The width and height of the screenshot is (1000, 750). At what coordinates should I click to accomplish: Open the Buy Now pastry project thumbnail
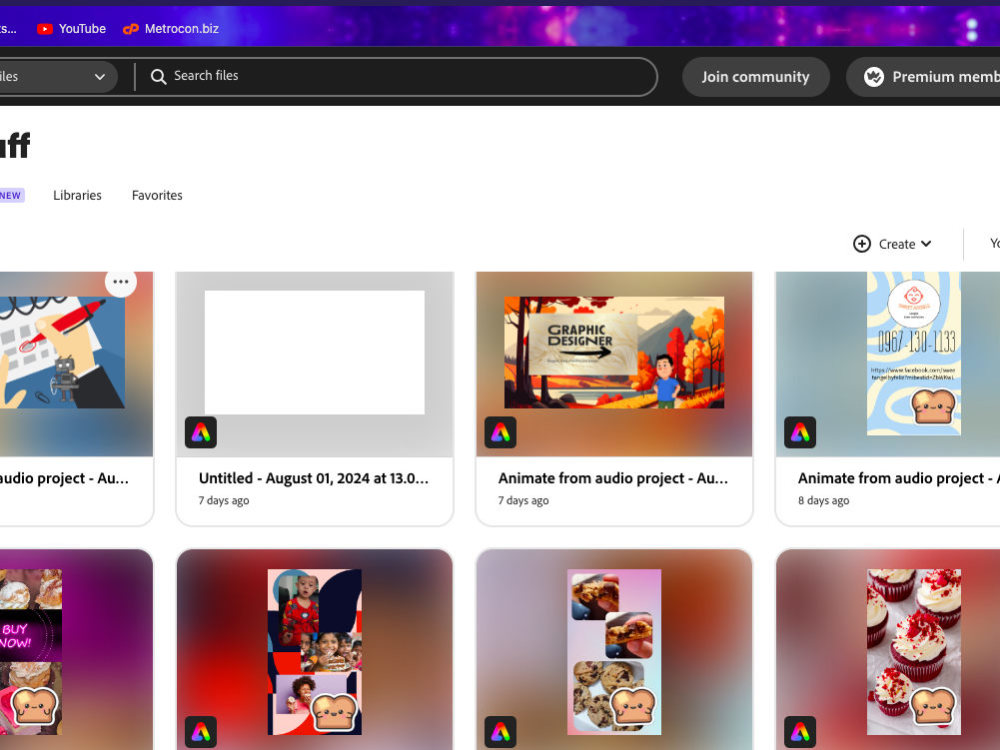tap(31, 652)
